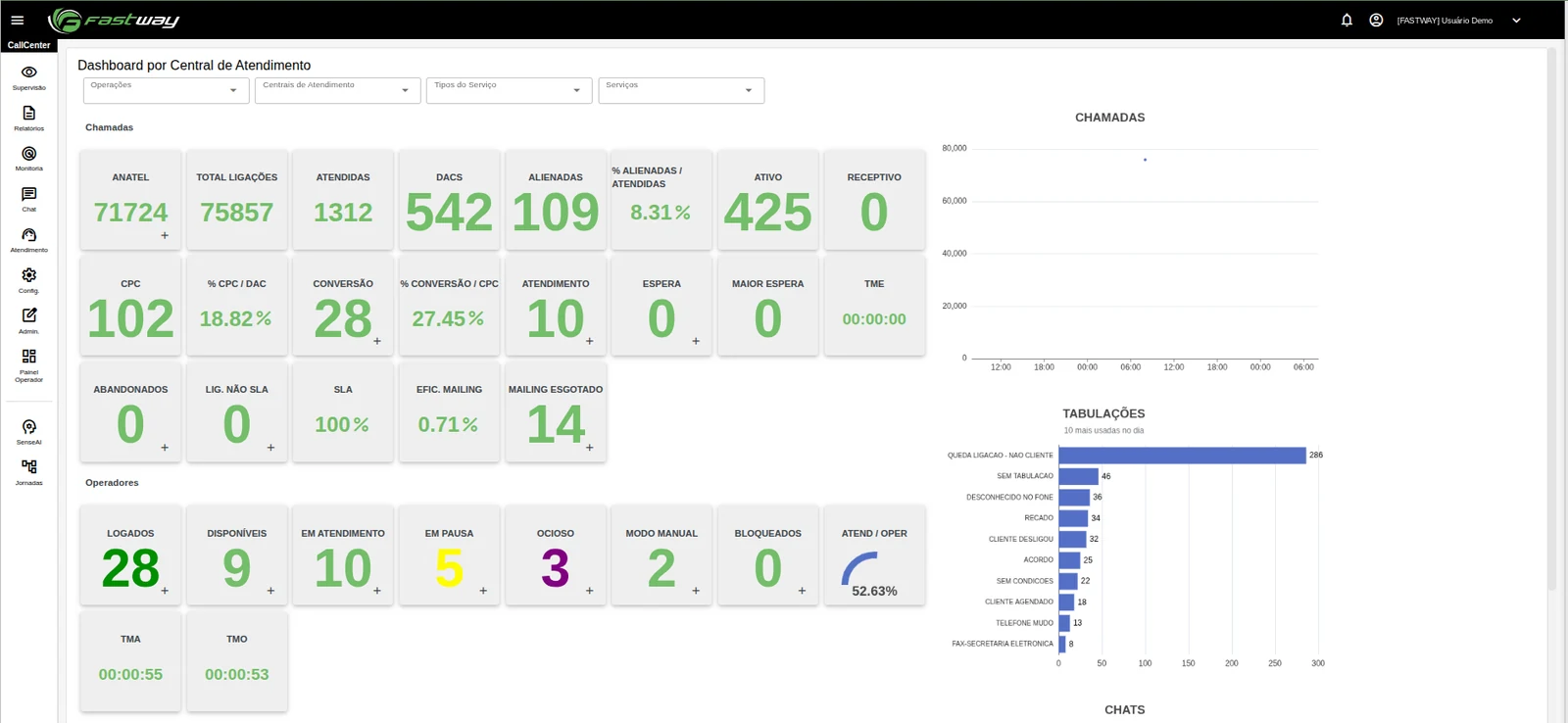Click the user account avatar icon
The image size is (1568, 723).
pyautogui.click(x=1376, y=20)
